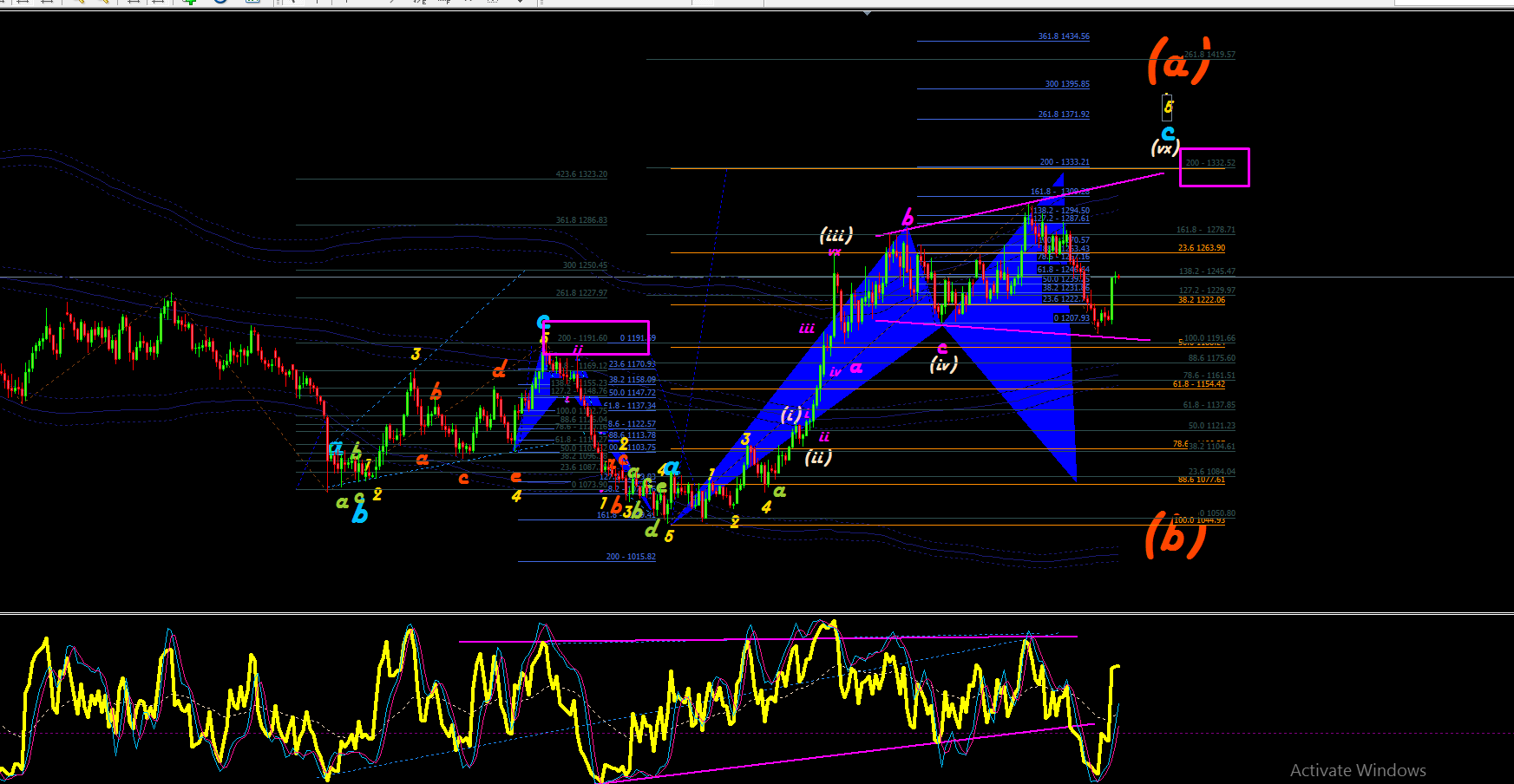This screenshot has height=784, width=1514.
Task: Select the label 138.2 - 1245.47
Action: [1207, 271]
